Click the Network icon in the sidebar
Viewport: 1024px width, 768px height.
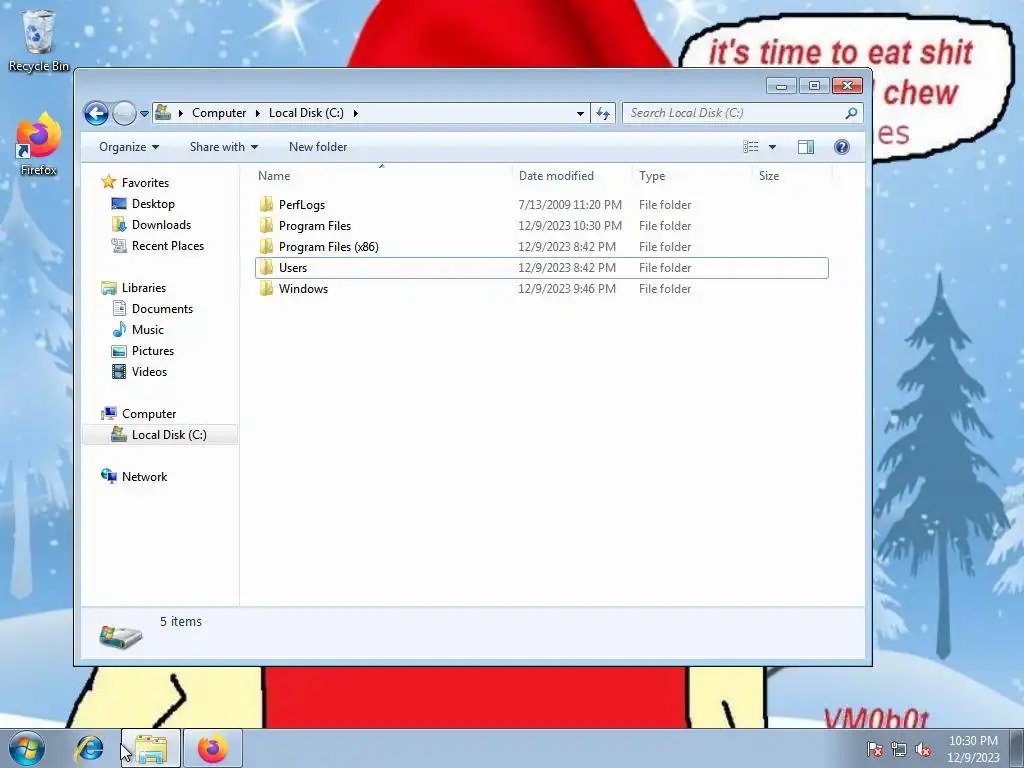[109, 475]
